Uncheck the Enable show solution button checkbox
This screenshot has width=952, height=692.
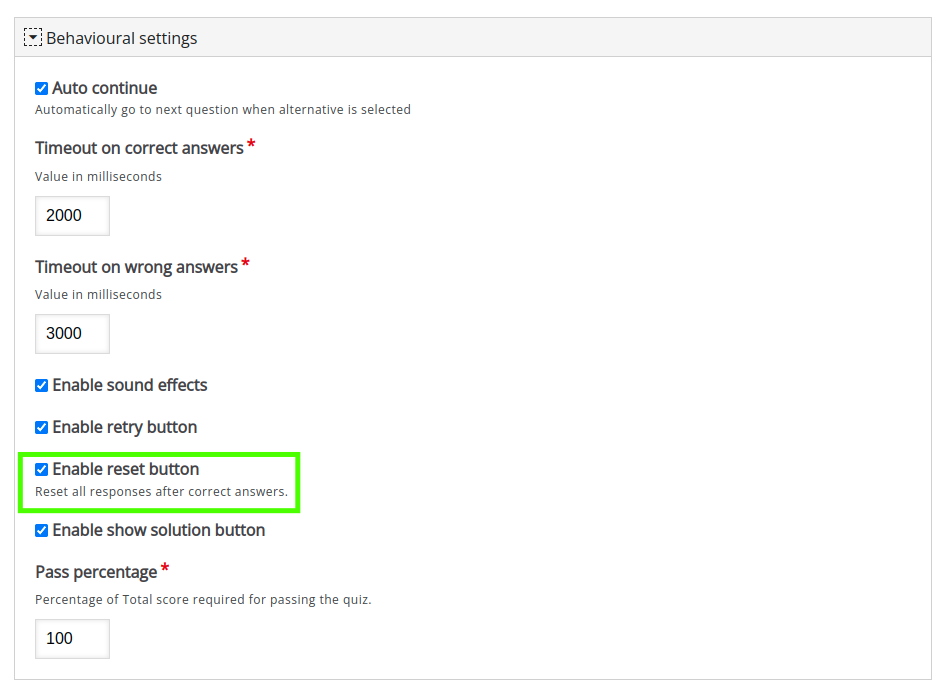click(41, 531)
